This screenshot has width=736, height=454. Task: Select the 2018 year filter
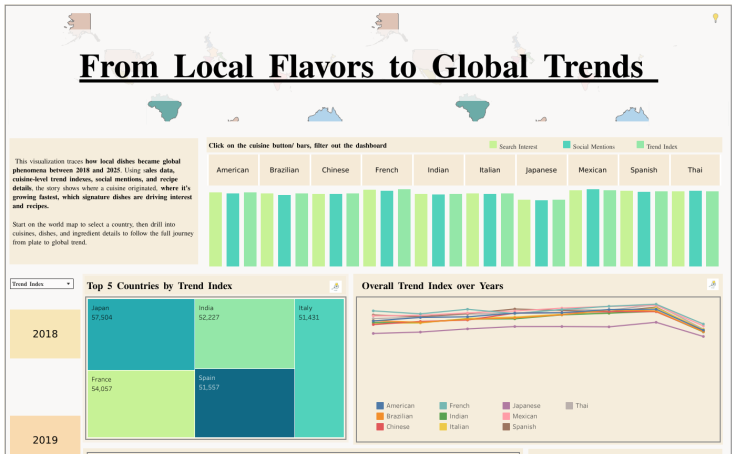(45, 334)
